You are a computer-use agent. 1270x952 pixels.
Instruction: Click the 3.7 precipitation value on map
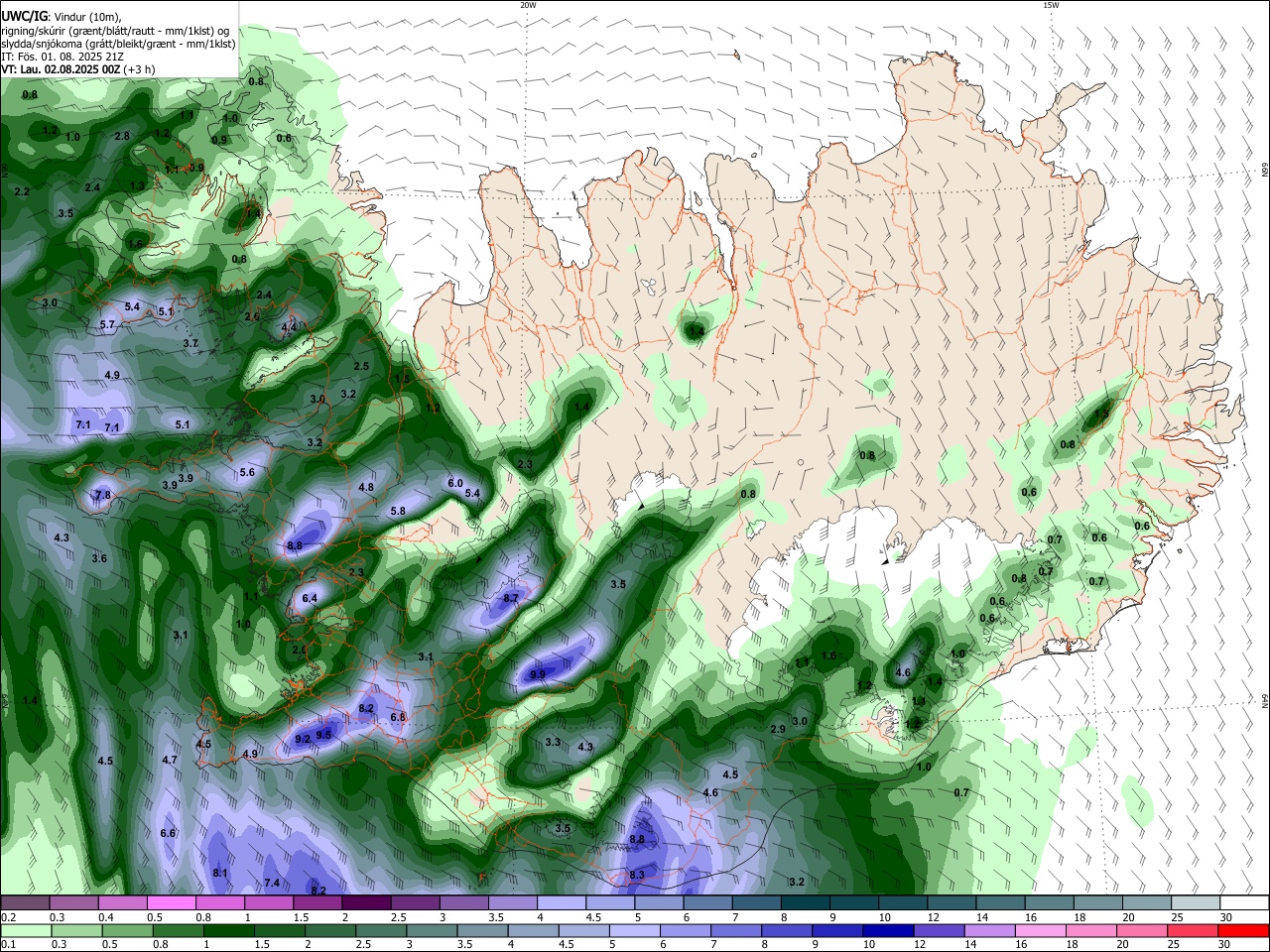[190, 343]
